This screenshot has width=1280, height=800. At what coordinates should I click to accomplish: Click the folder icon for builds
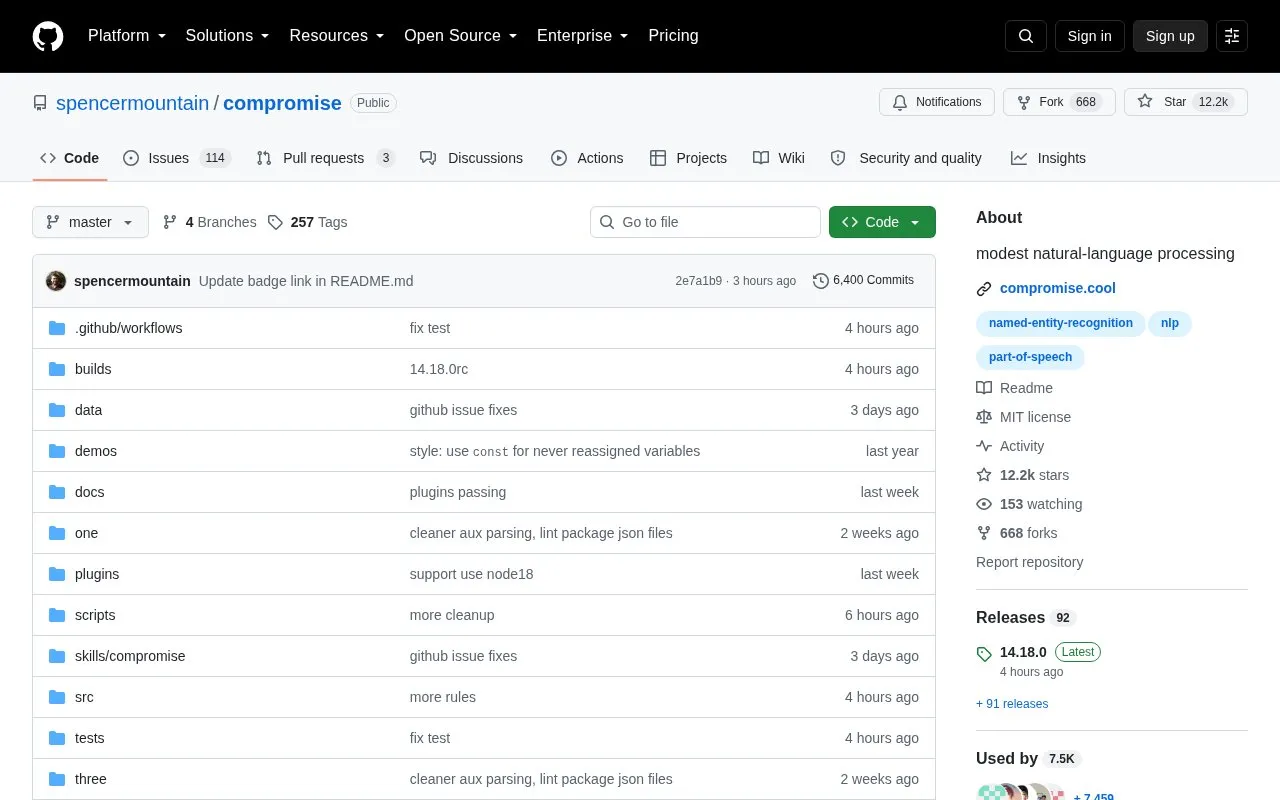(x=57, y=369)
